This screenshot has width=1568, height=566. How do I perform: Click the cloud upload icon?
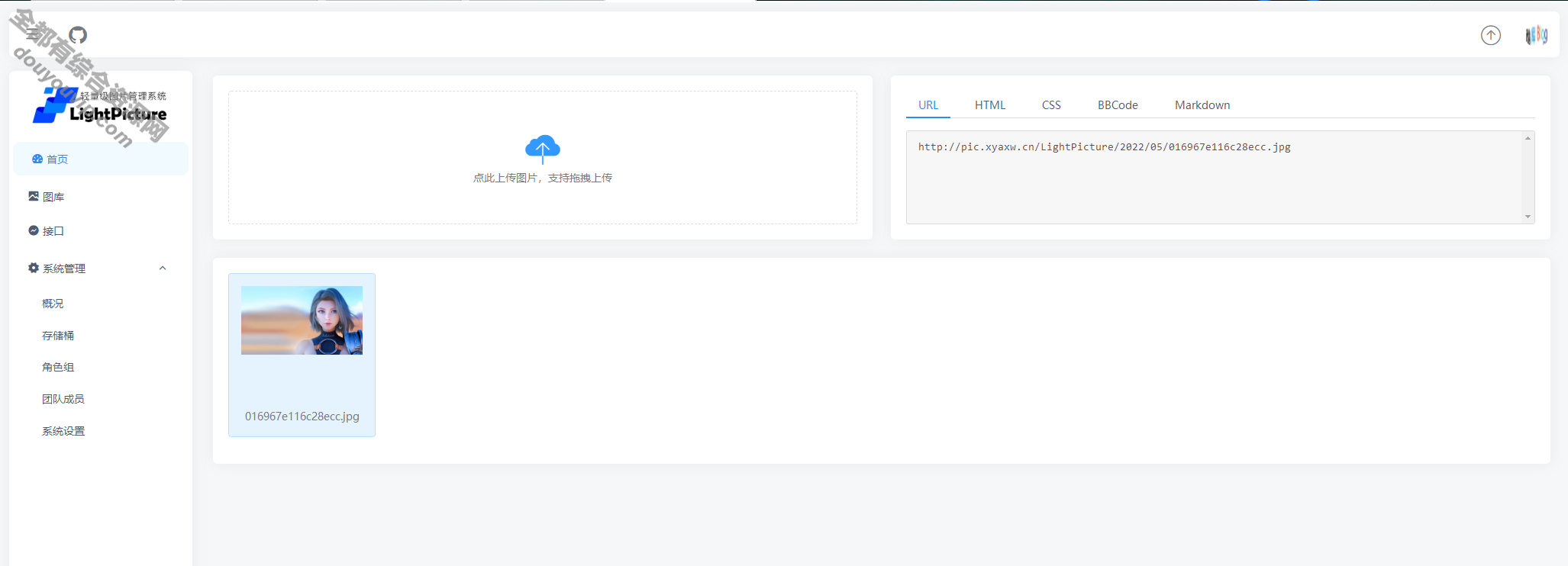[543, 149]
